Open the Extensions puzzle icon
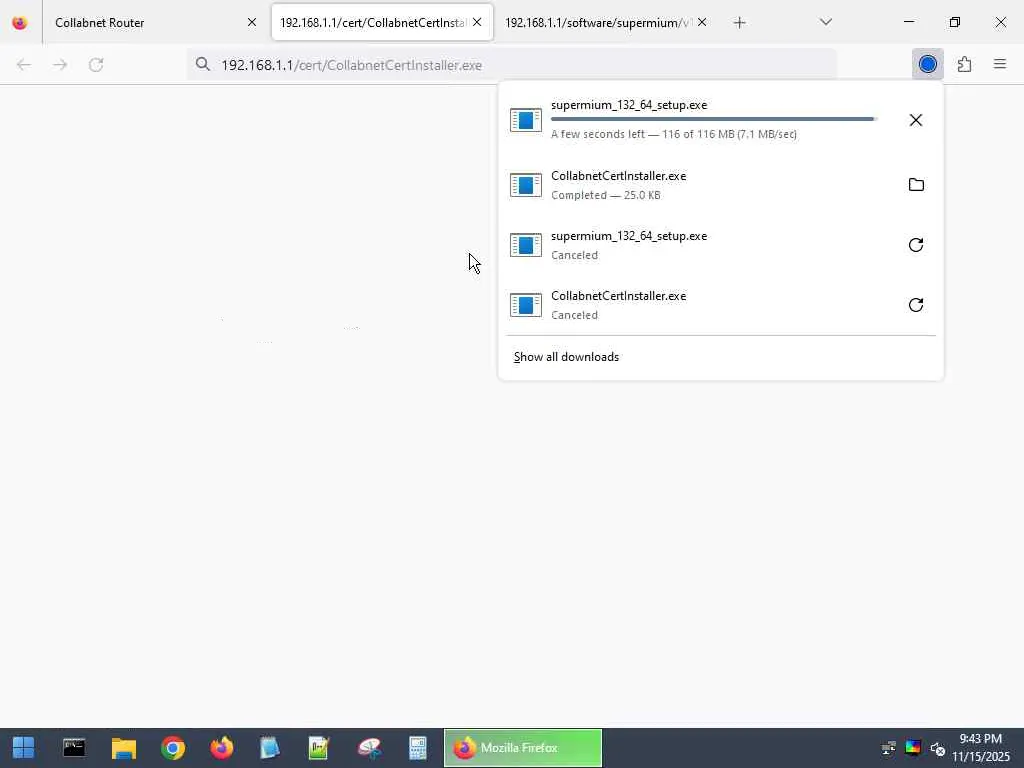This screenshot has width=1024, height=768. pos(964,64)
